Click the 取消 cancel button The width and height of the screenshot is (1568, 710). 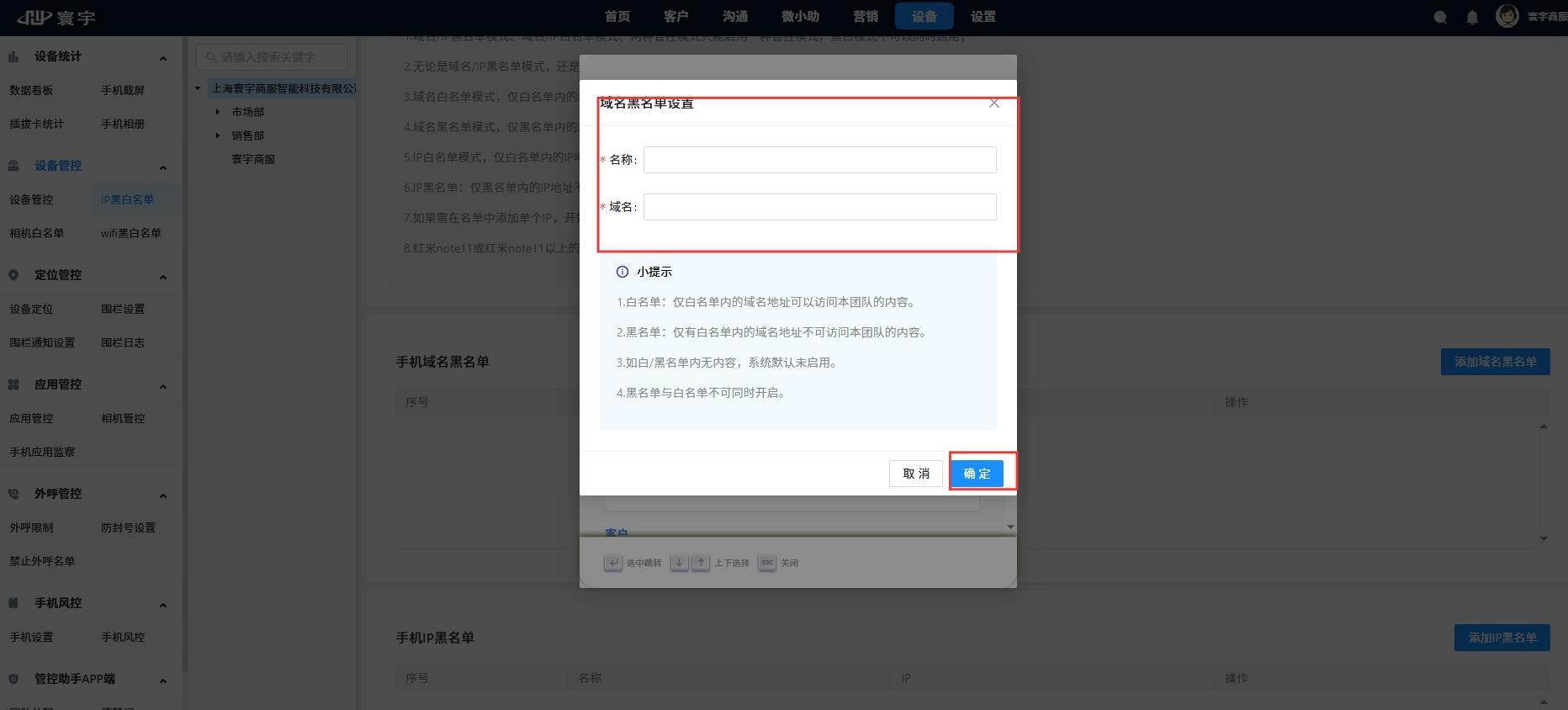click(916, 474)
